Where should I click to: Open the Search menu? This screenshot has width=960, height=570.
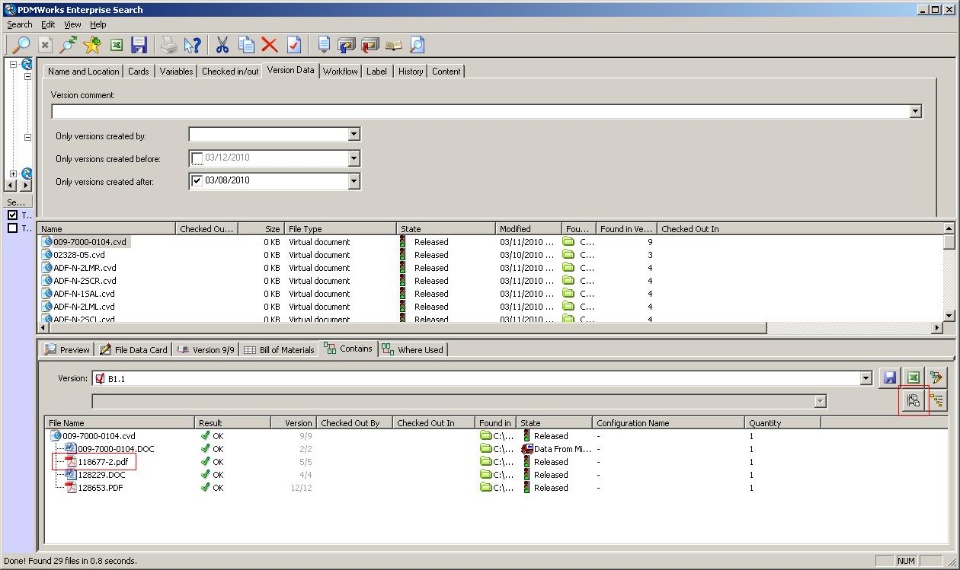(x=20, y=24)
